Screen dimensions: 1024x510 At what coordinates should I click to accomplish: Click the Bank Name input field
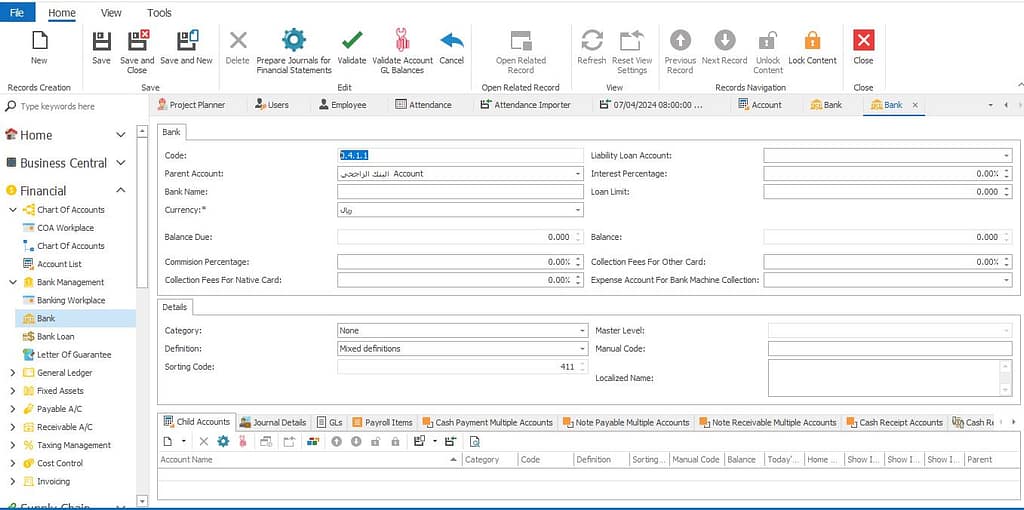(x=460, y=192)
